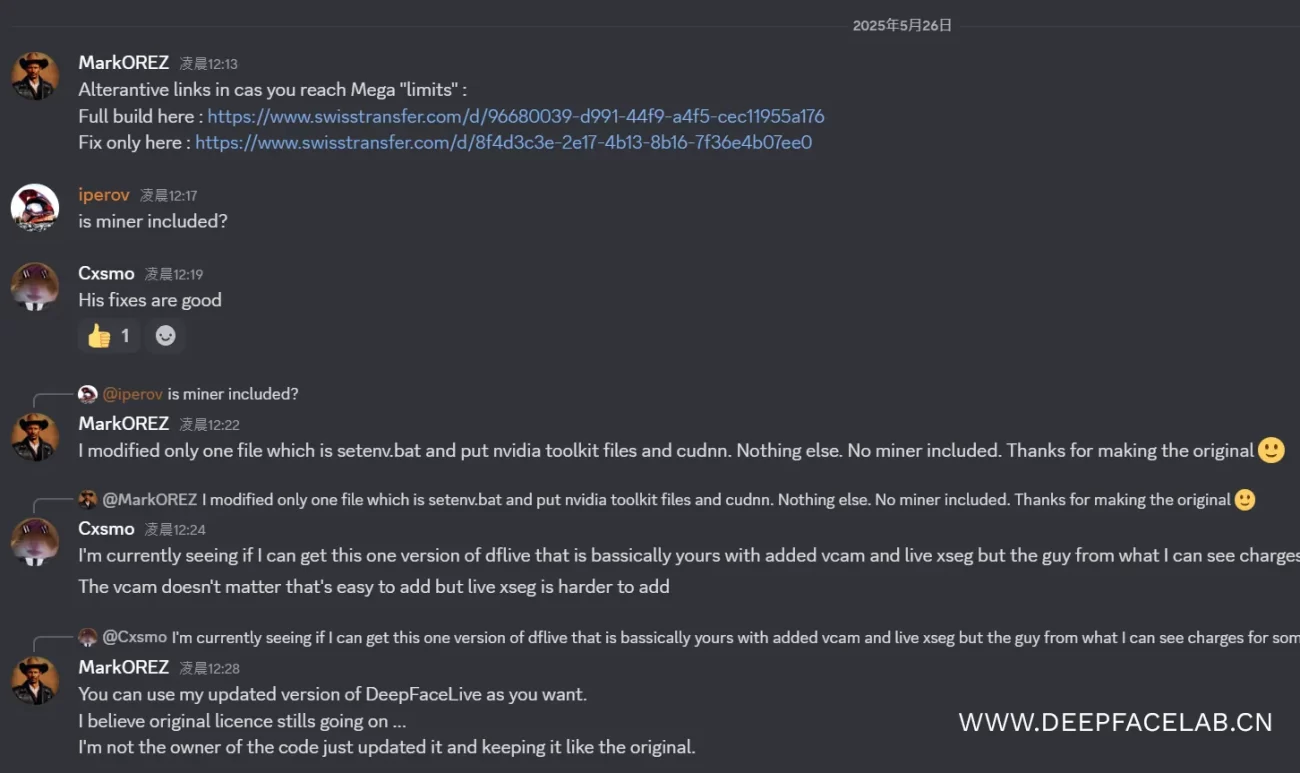Image resolution: width=1300 pixels, height=773 pixels.
Task: Click MarkOREZ's avatar on the 12:28 message
Action: (x=35, y=681)
